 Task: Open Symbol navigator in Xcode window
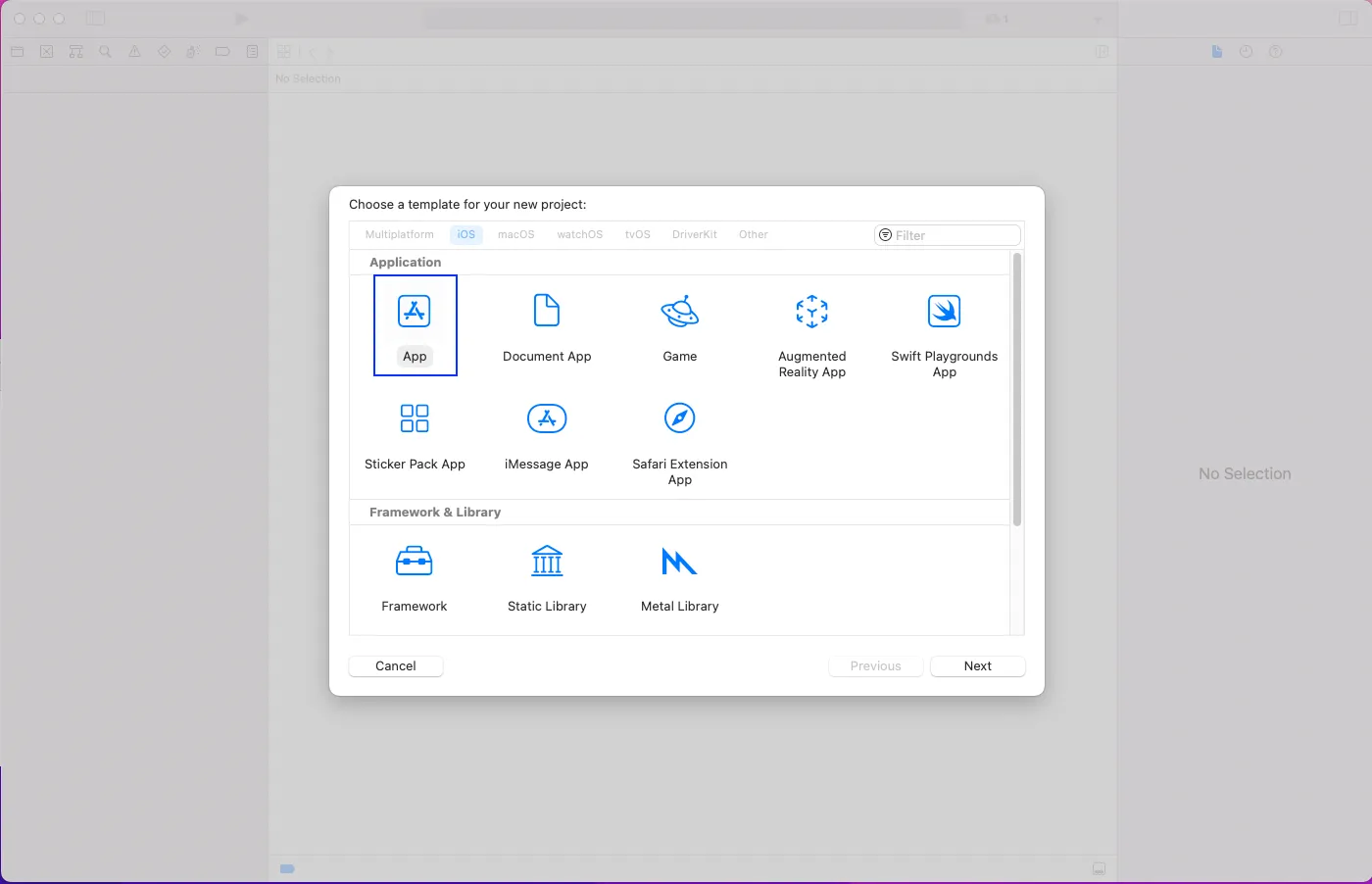[x=76, y=52]
